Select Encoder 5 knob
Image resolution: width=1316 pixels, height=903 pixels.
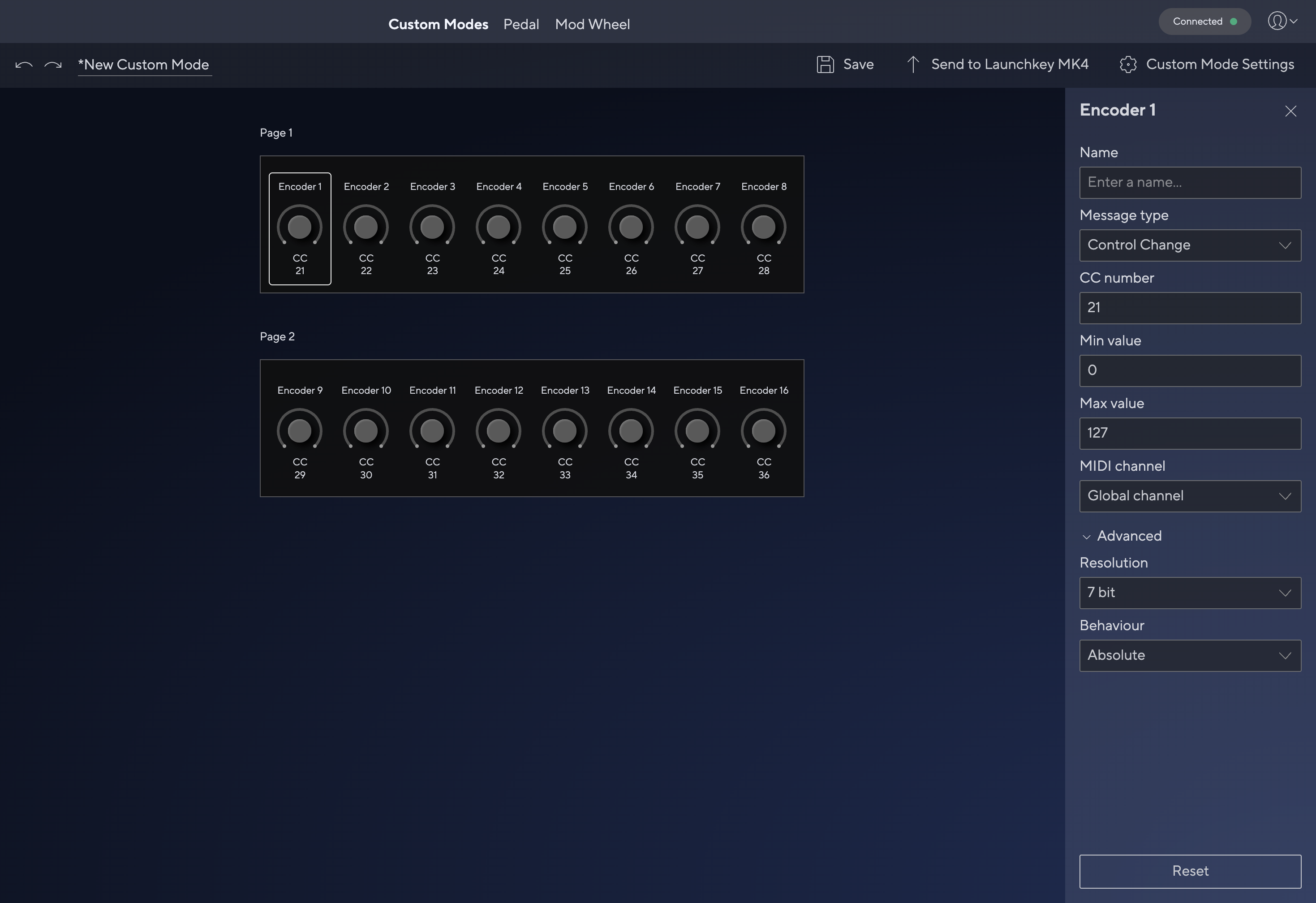[x=564, y=227]
